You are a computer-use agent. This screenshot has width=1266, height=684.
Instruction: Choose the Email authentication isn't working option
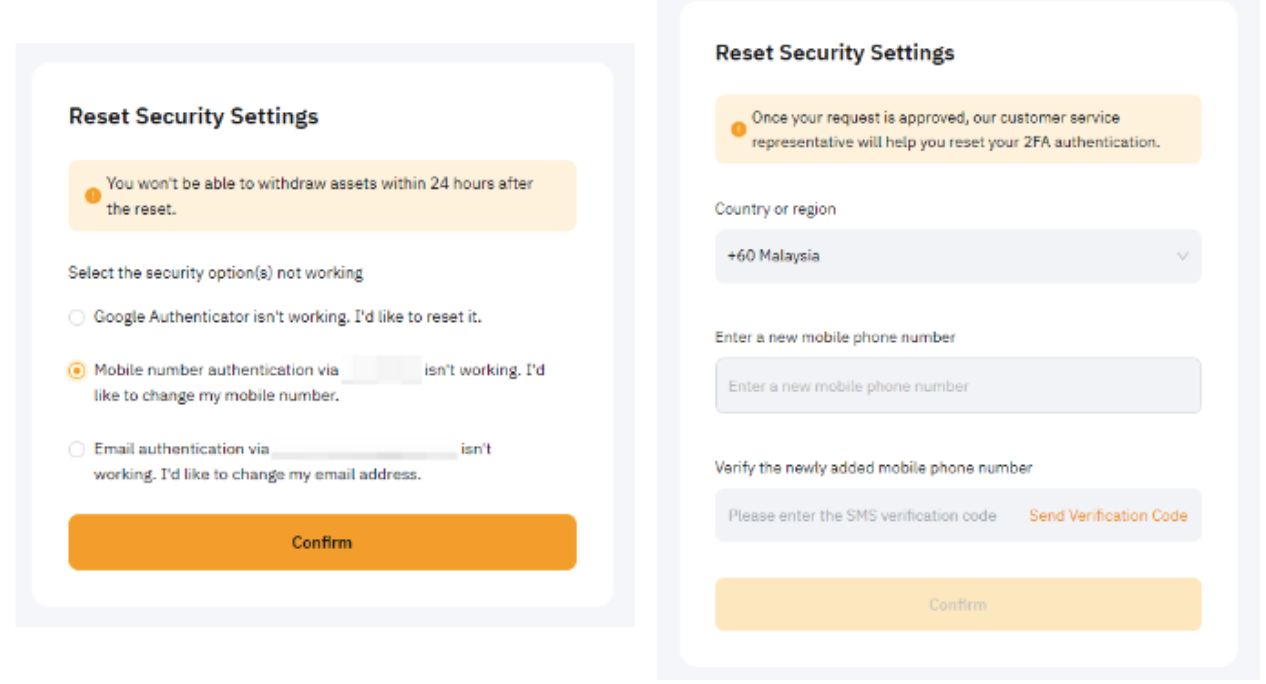[77, 450]
